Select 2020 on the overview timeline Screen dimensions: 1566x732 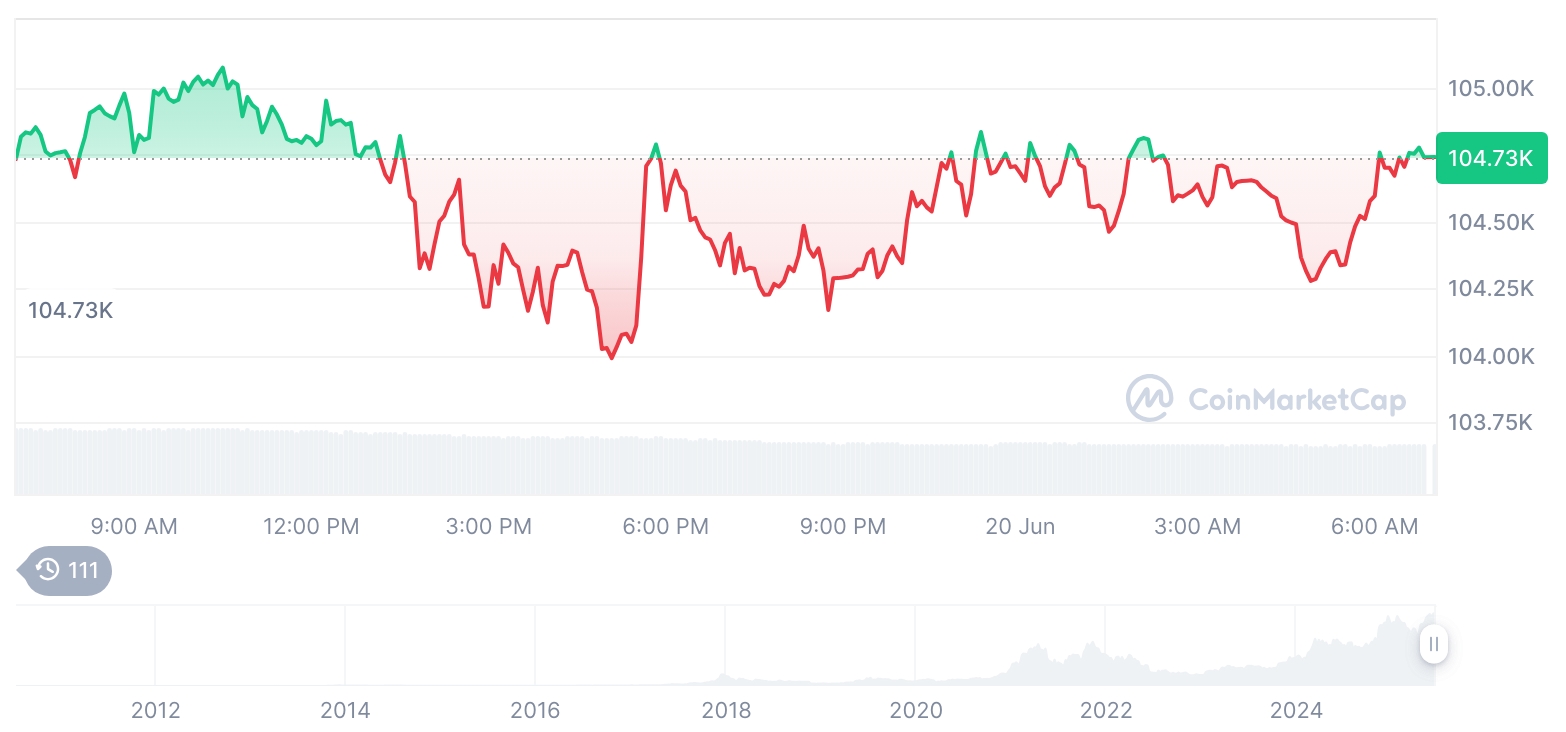coord(916,711)
